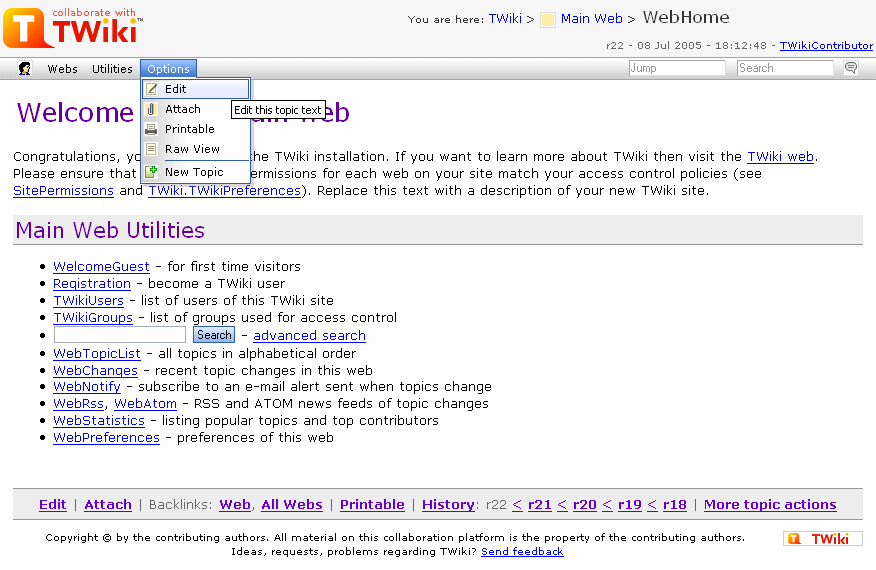Follow the advanced search link
876x570 pixels.
tap(309, 336)
